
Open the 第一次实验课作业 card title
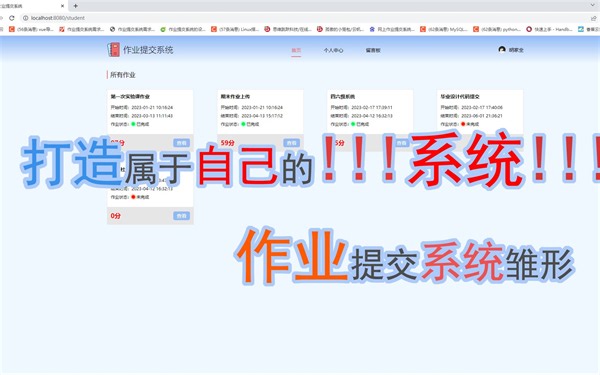(x=130, y=96)
